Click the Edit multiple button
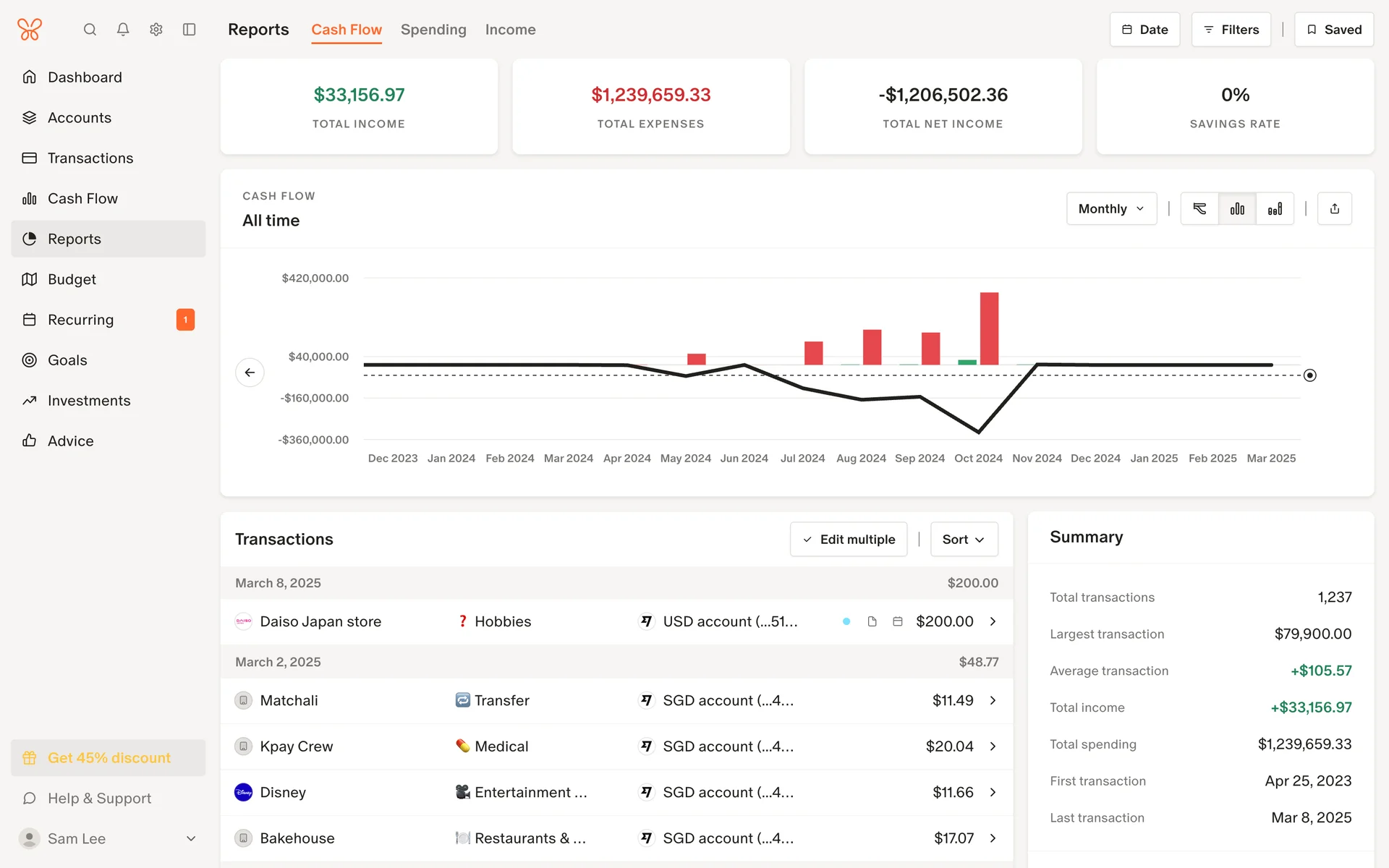The image size is (1389, 868). 848,540
